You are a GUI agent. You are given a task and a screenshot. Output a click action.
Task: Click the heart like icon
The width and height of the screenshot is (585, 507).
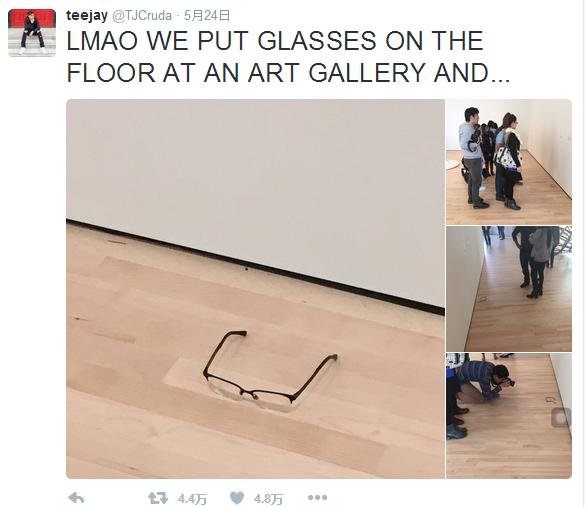click(237, 498)
